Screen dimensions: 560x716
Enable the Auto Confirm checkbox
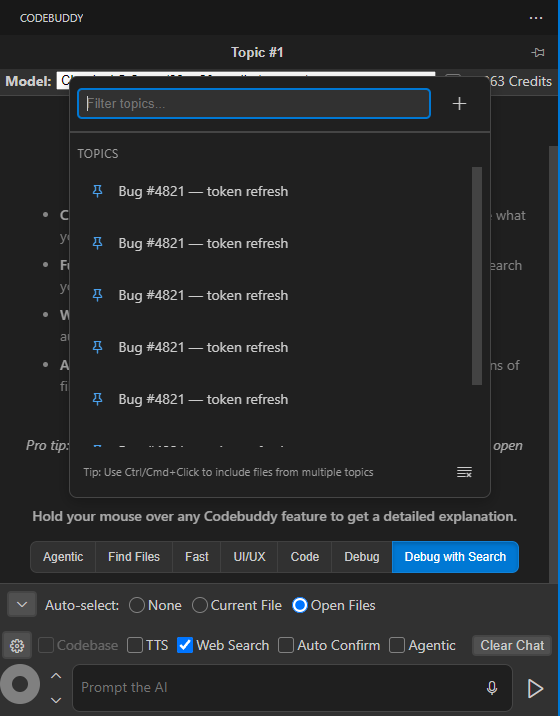point(286,645)
